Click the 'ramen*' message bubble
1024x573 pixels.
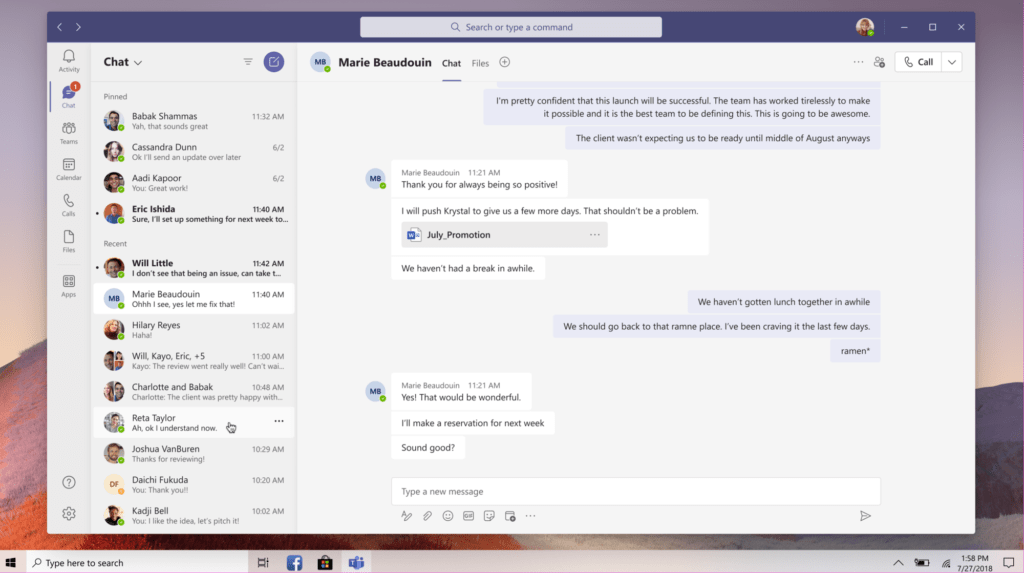[855, 351]
